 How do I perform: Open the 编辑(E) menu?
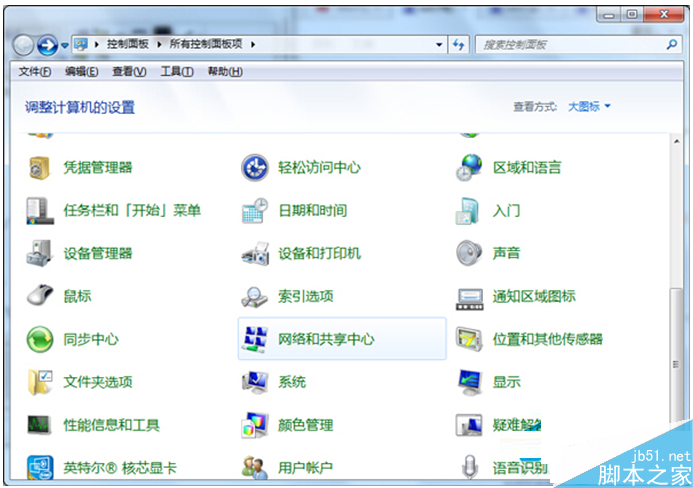point(81,71)
